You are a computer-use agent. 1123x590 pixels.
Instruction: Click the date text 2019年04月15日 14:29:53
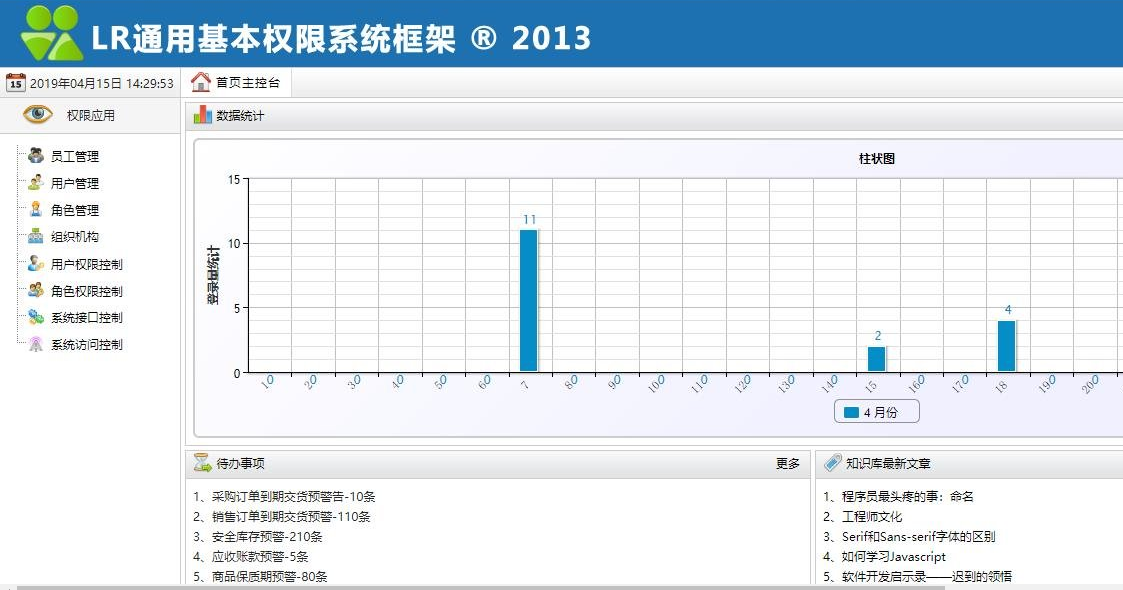[102, 83]
